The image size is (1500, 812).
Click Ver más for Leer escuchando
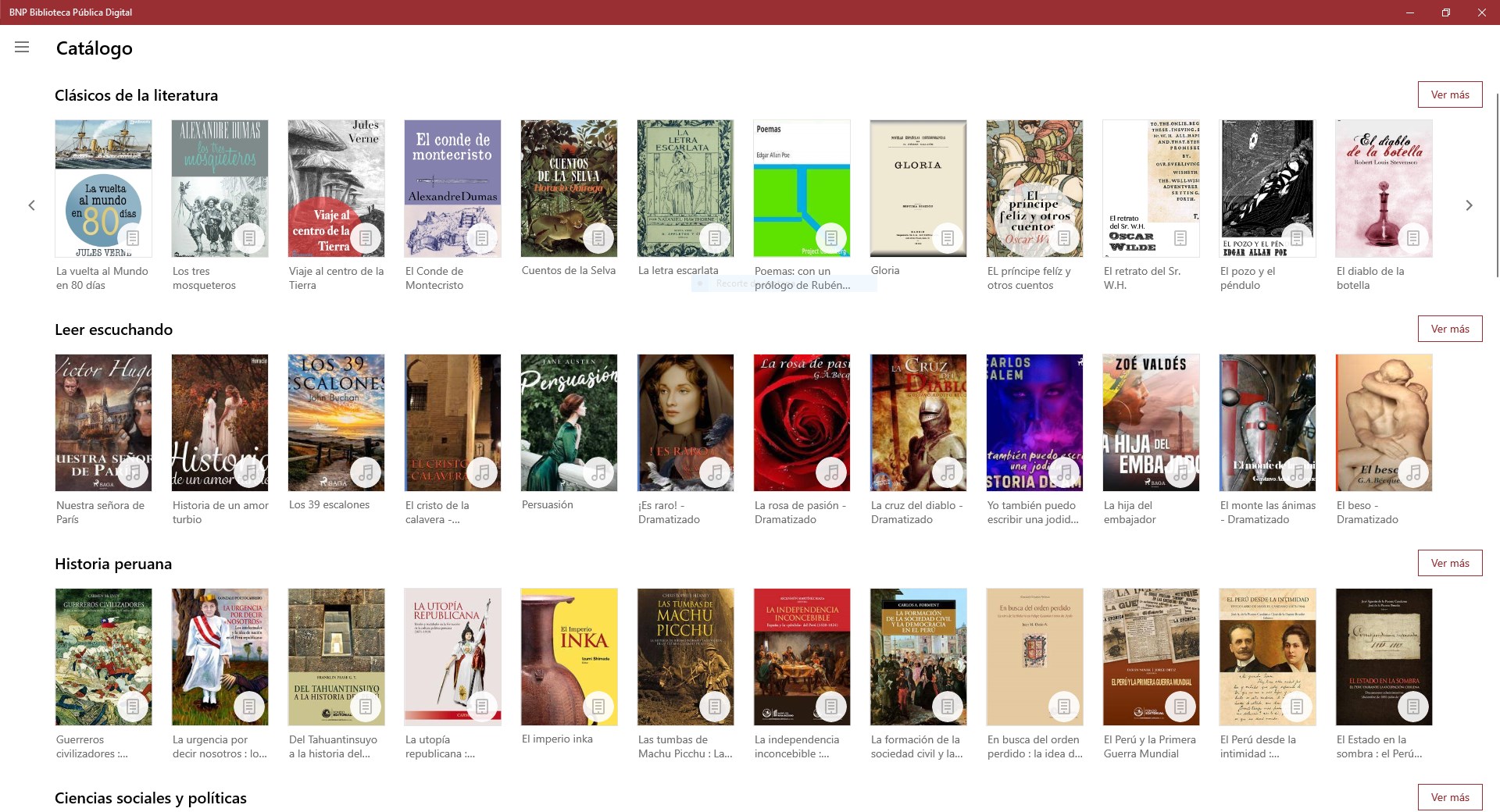(x=1450, y=329)
